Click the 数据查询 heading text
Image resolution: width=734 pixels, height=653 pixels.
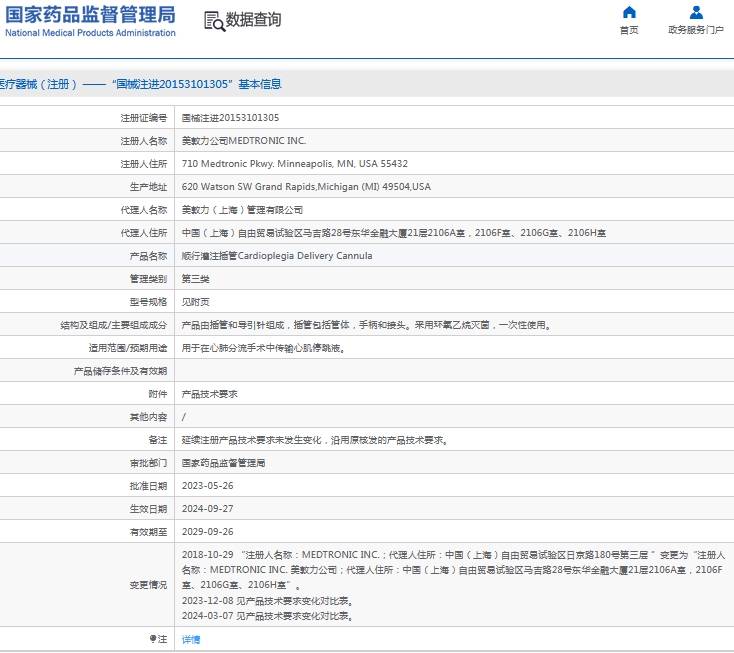(x=253, y=20)
